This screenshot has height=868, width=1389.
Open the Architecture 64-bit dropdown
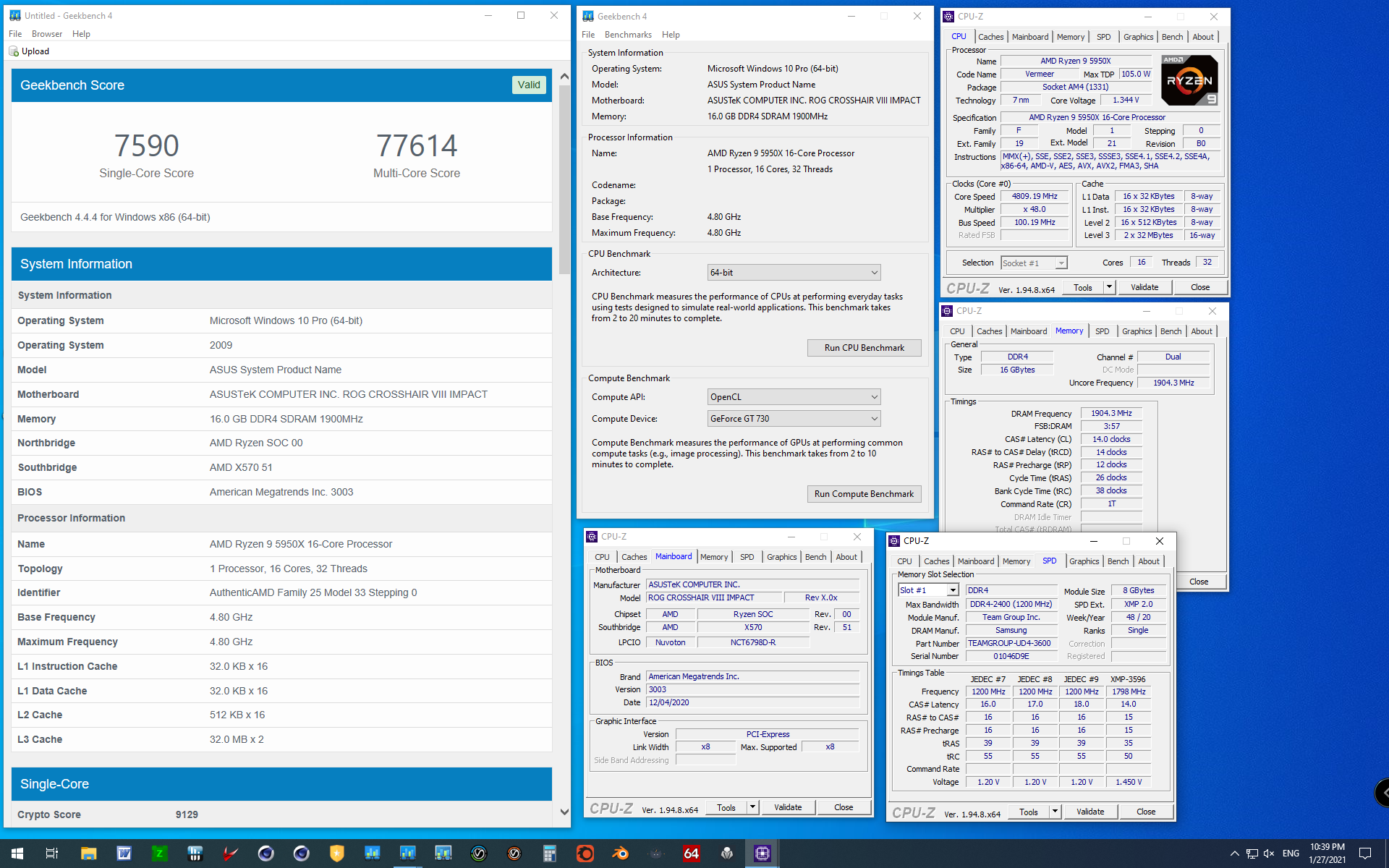point(794,273)
